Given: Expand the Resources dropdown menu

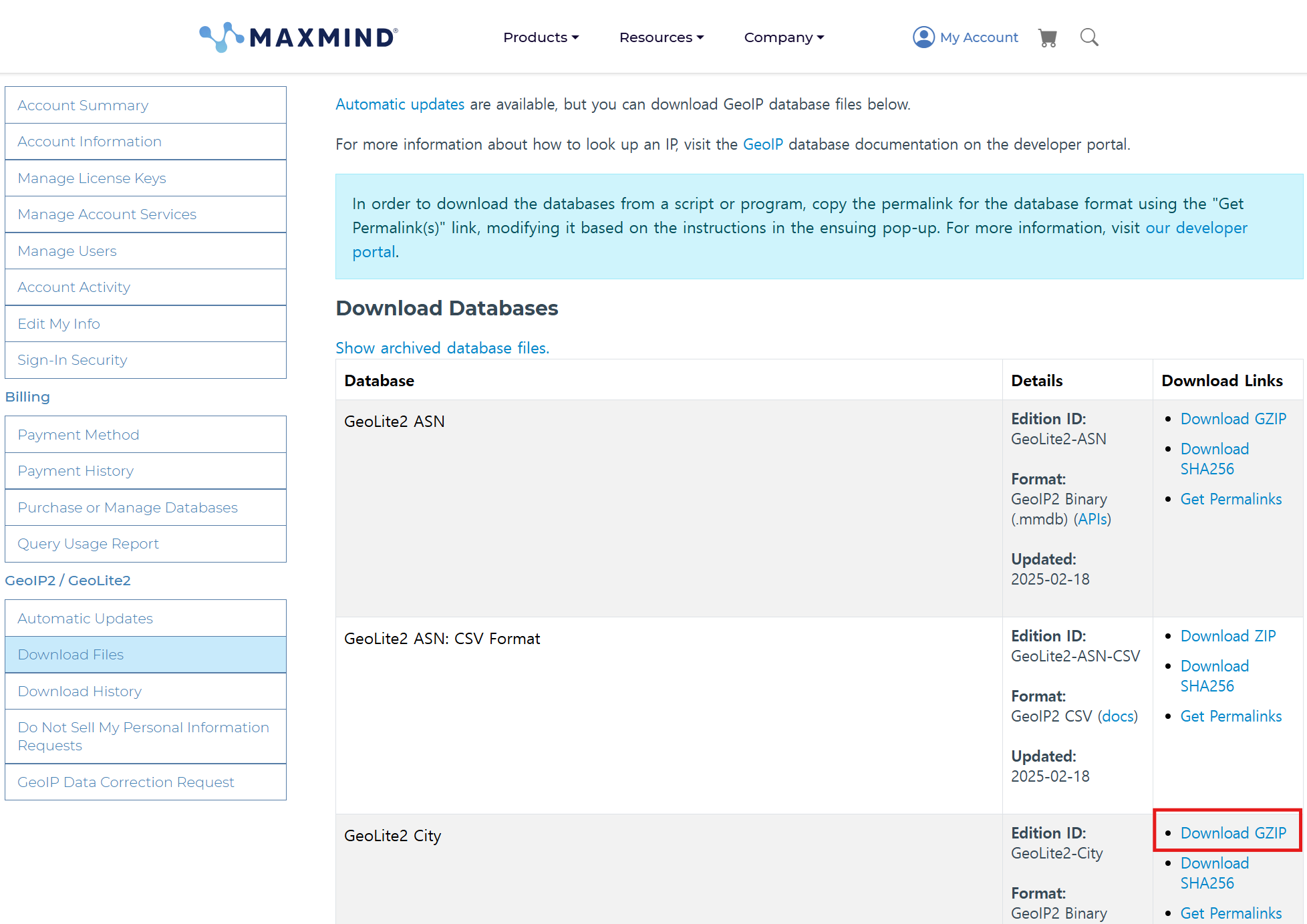Looking at the screenshot, I should 661,37.
